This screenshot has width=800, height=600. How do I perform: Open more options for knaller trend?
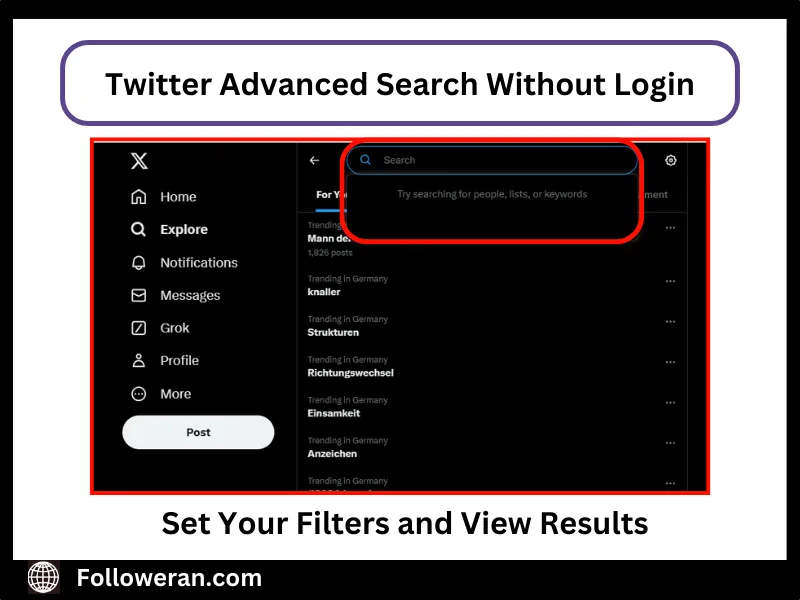coord(670,281)
